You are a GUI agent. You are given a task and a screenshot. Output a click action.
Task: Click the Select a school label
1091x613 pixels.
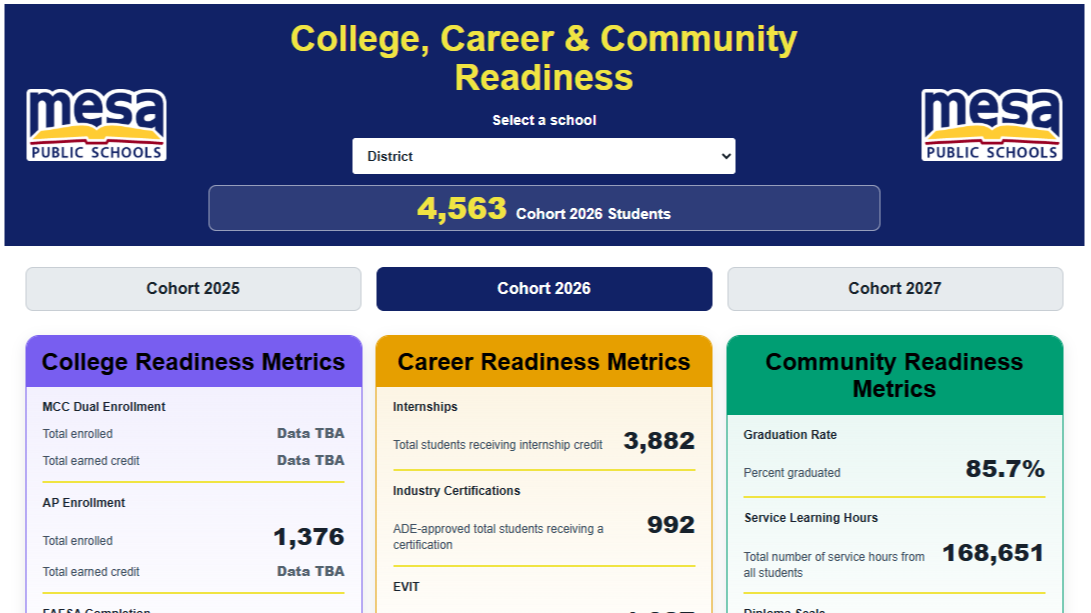544,120
